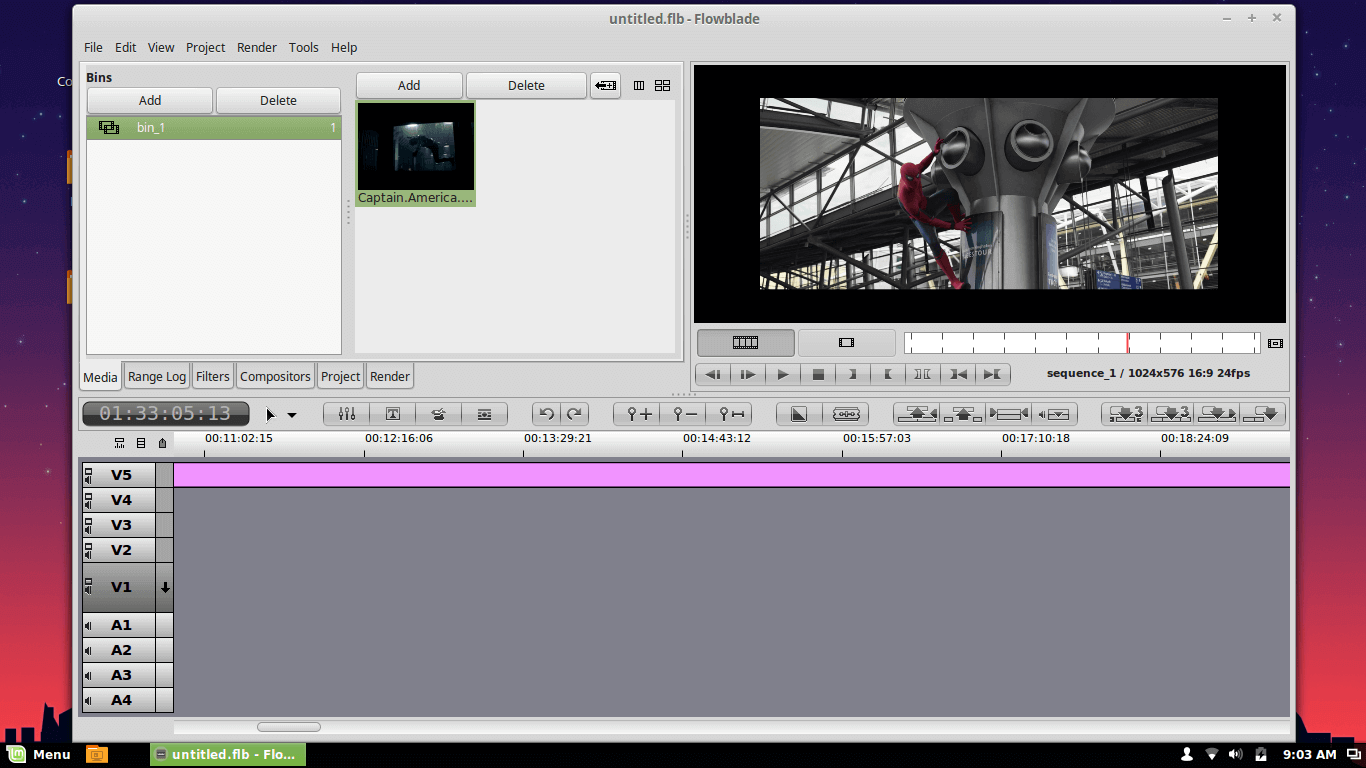Clear the in and out marks
1366x768 pixels.
[923, 374]
